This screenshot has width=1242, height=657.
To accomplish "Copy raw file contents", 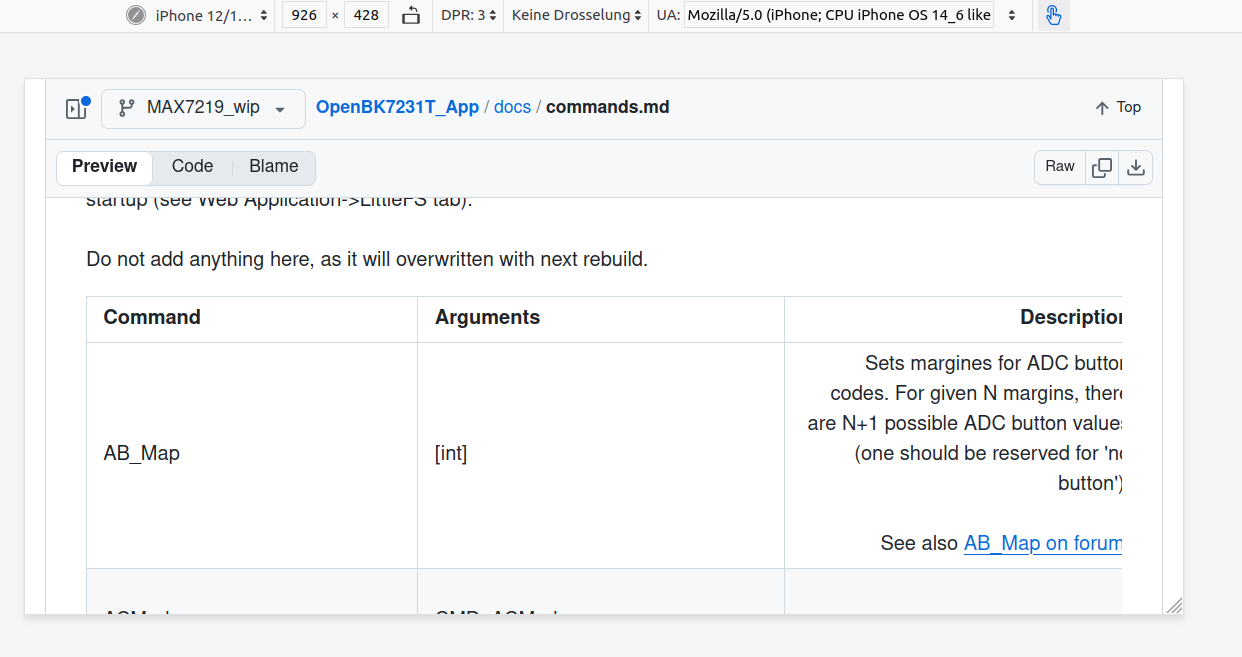I will tap(1102, 168).
